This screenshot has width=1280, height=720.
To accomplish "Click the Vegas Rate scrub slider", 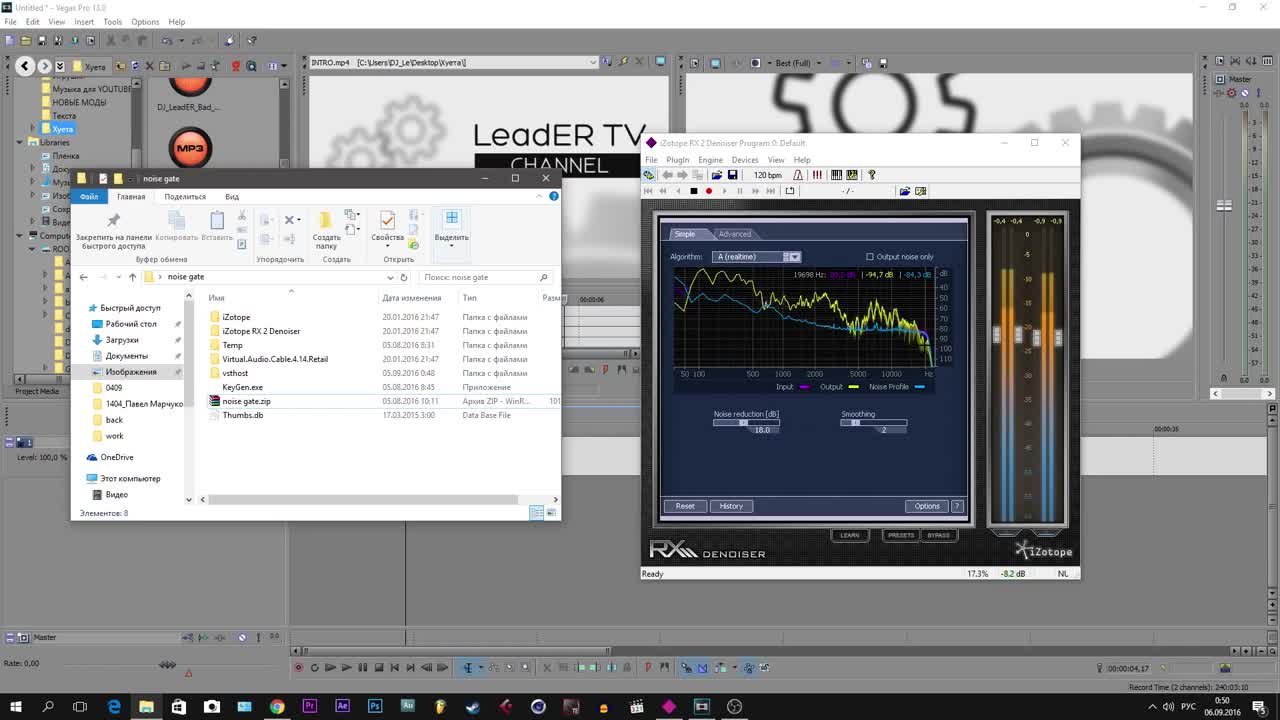I will [x=167, y=665].
